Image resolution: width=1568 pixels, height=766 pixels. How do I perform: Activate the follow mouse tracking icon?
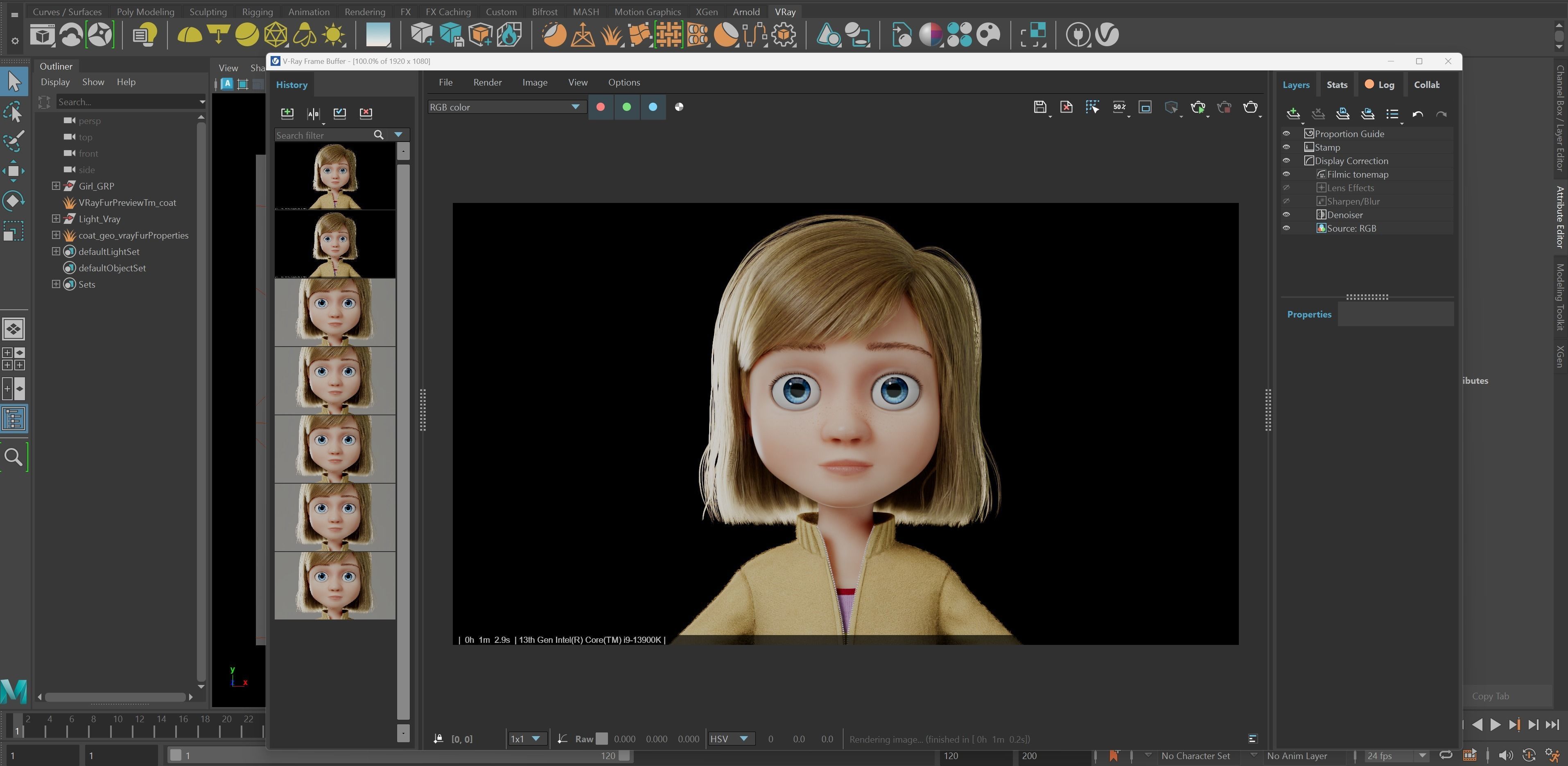[1093, 107]
